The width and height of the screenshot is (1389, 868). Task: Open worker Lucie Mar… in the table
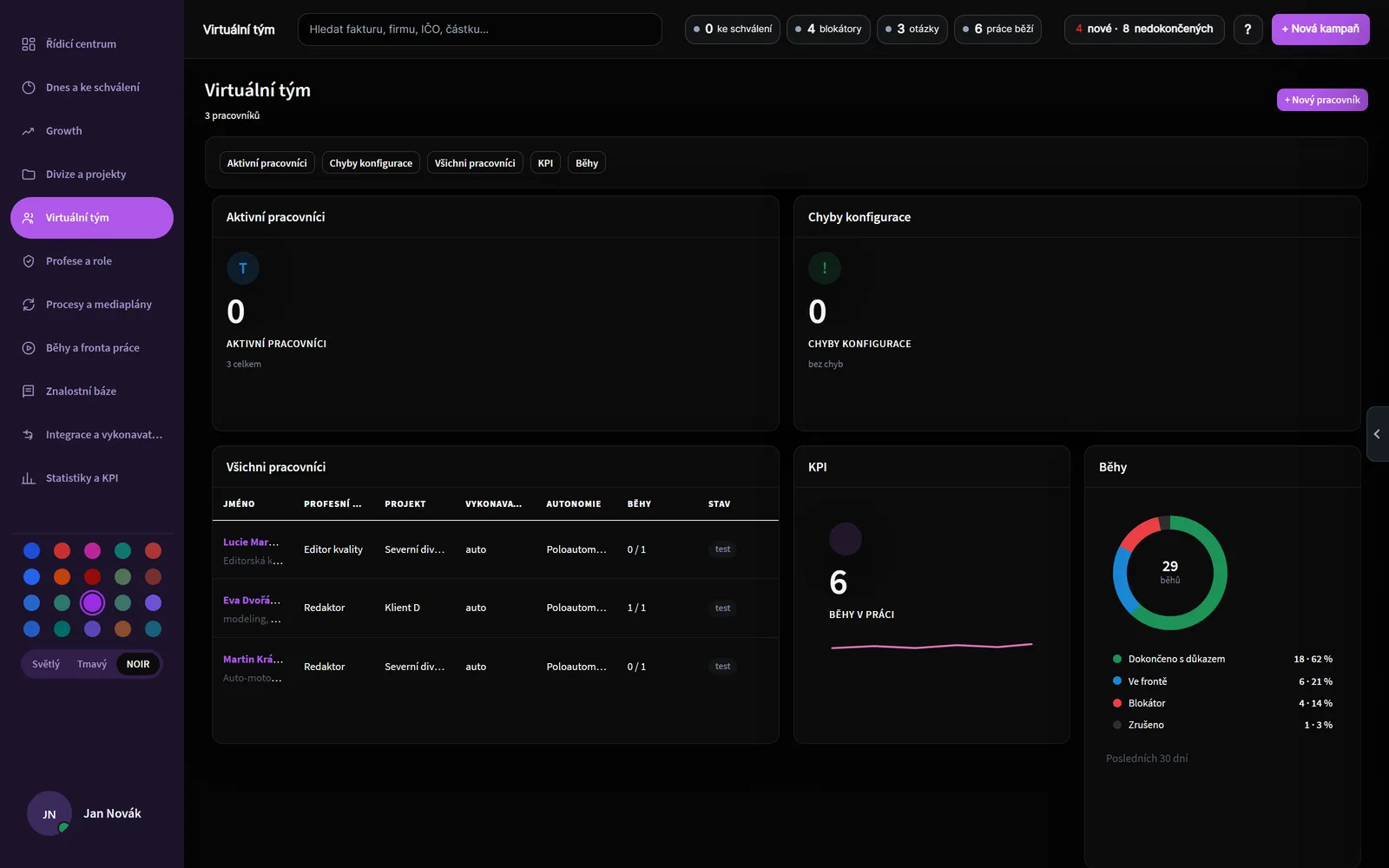click(251, 542)
